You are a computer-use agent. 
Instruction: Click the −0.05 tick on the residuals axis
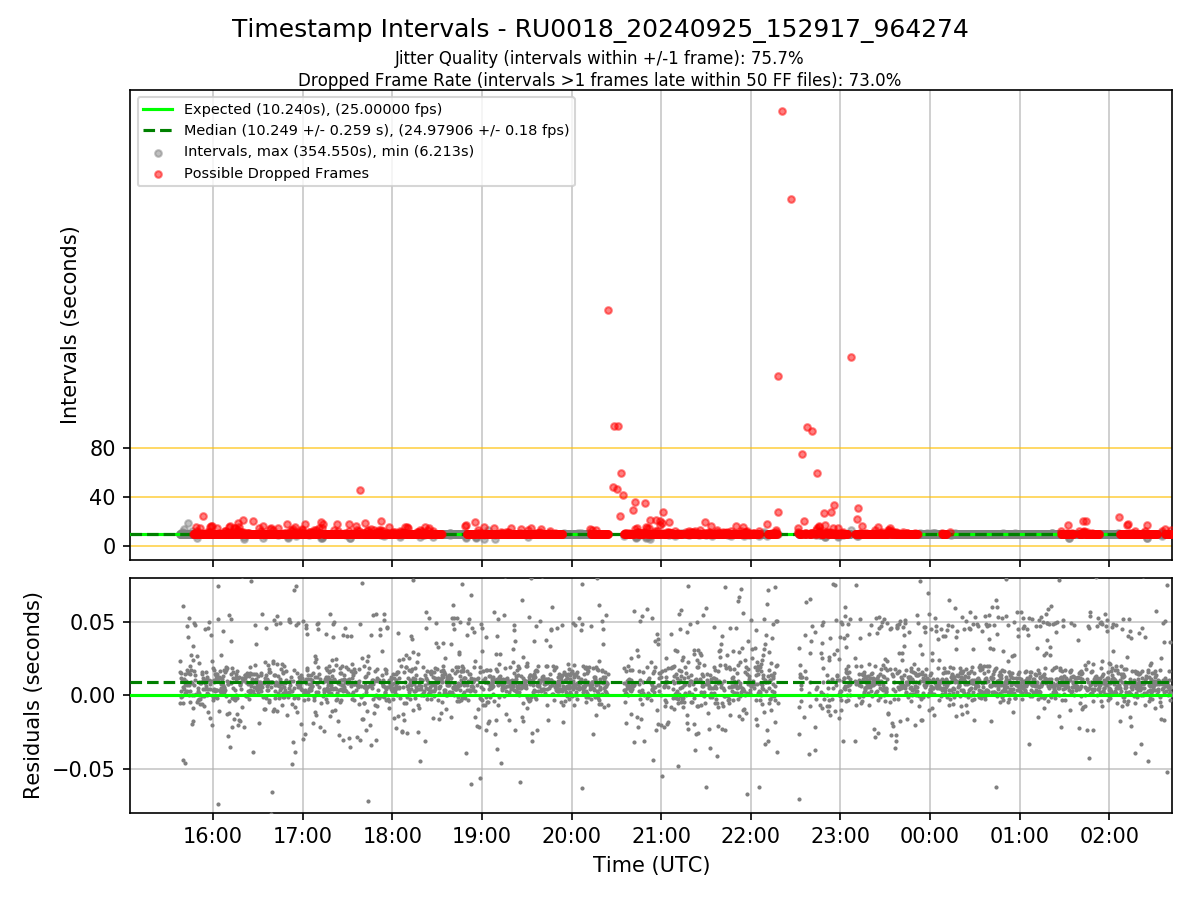click(x=85, y=769)
